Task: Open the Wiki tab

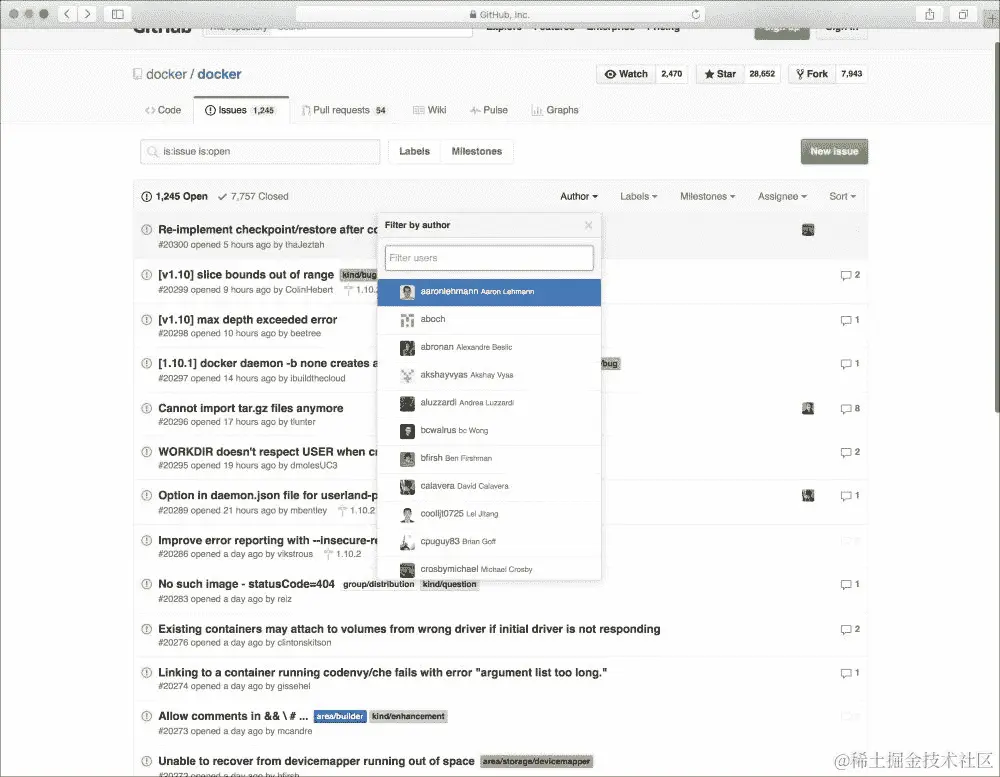Action: [429, 110]
